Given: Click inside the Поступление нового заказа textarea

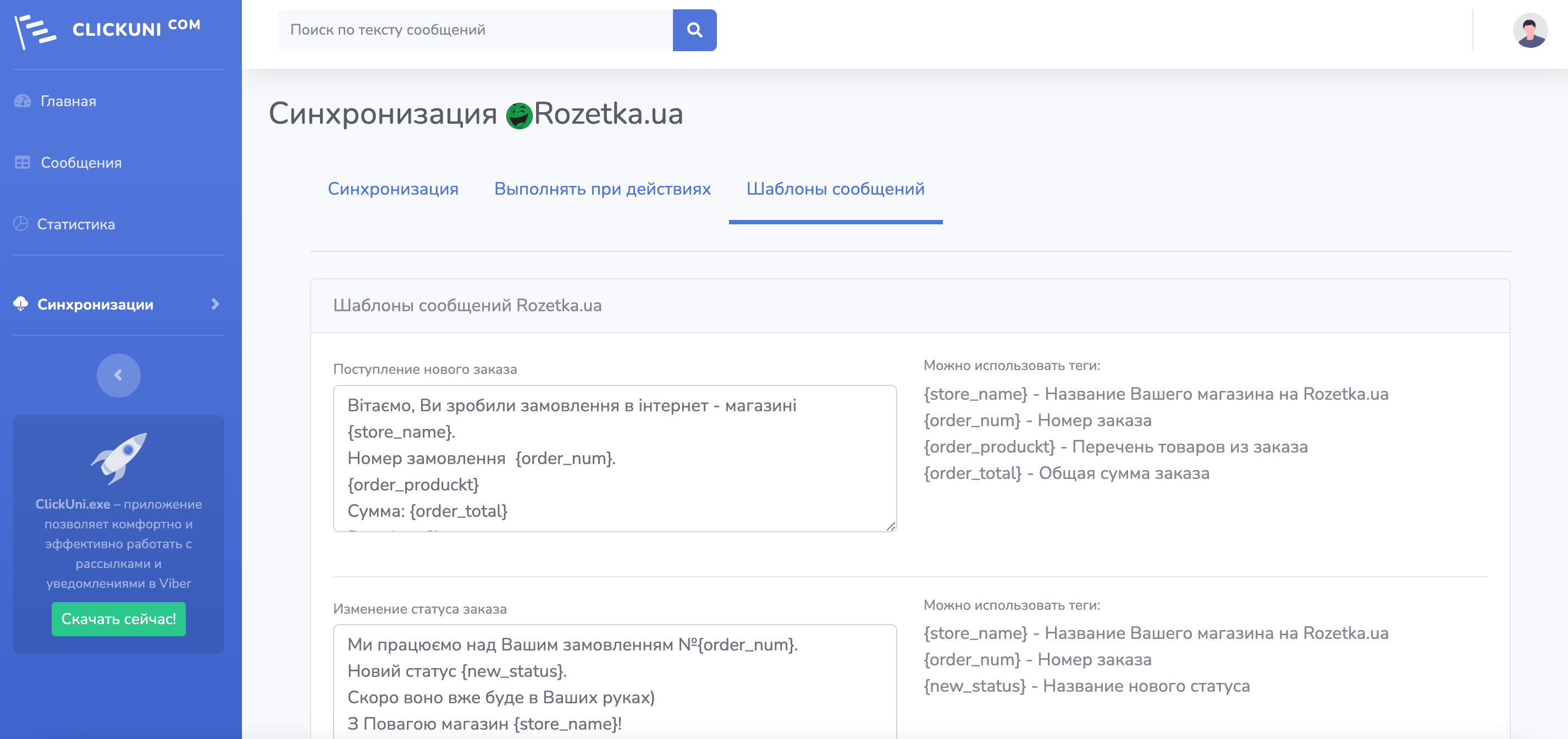Looking at the screenshot, I should pos(615,458).
